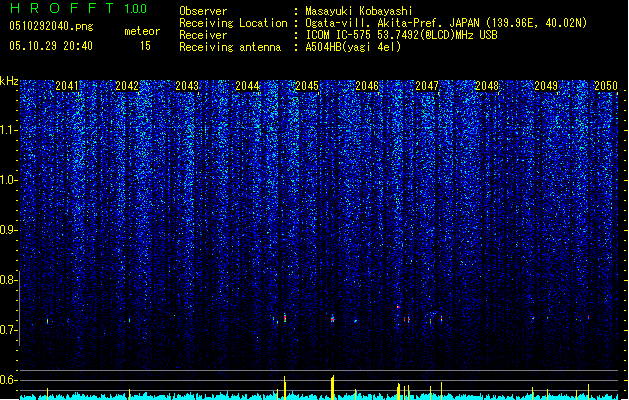The width and height of the screenshot is (629, 400).
Task: Click the 2043 time marker
Action: coord(187,86)
